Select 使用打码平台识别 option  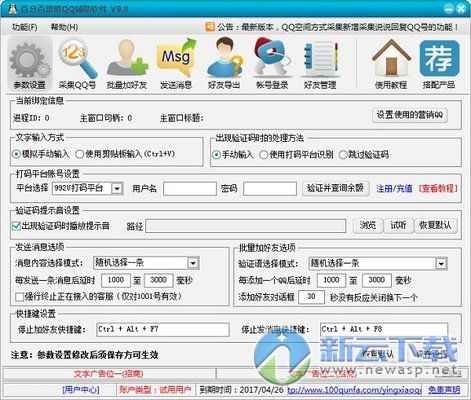[296, 155]
